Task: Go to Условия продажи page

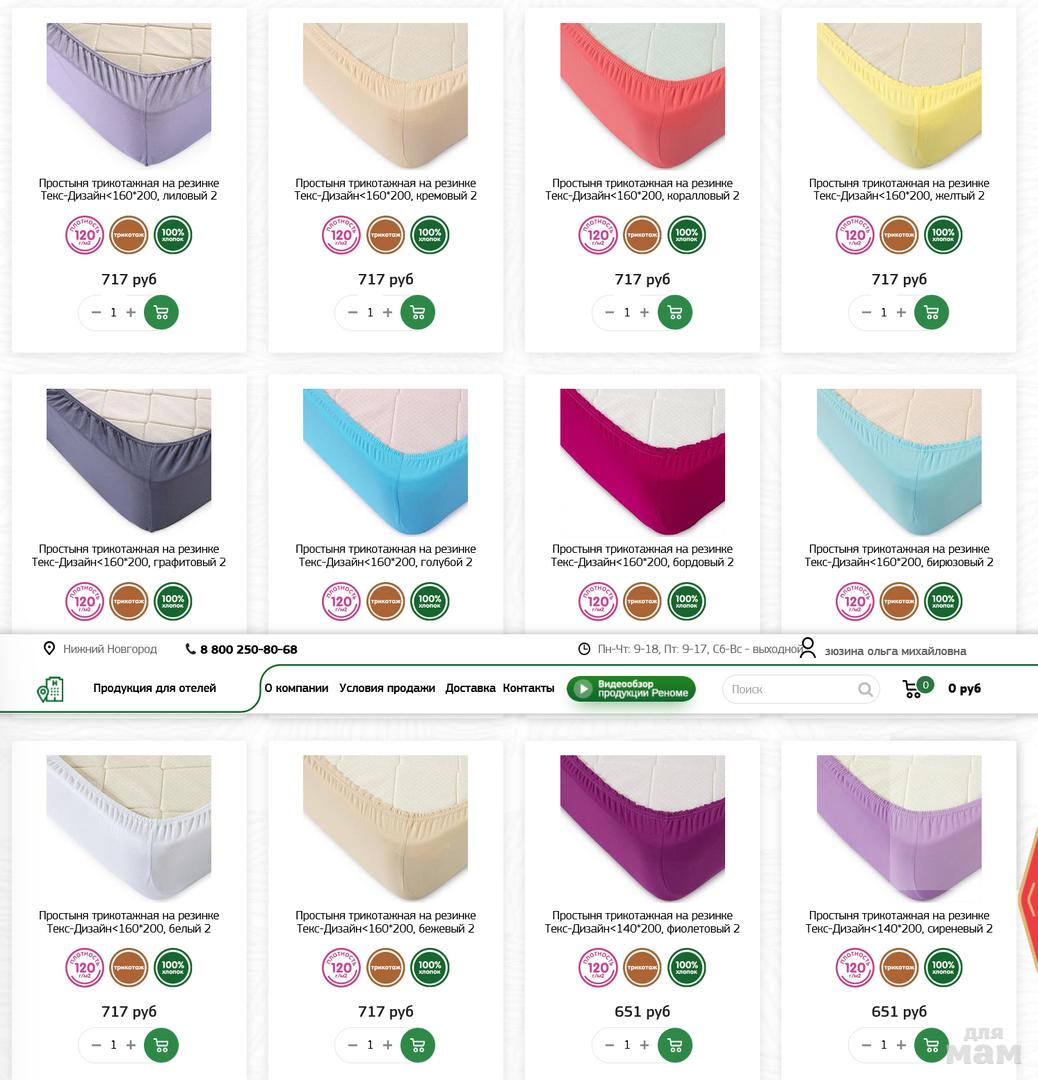Action: (387, 688)
